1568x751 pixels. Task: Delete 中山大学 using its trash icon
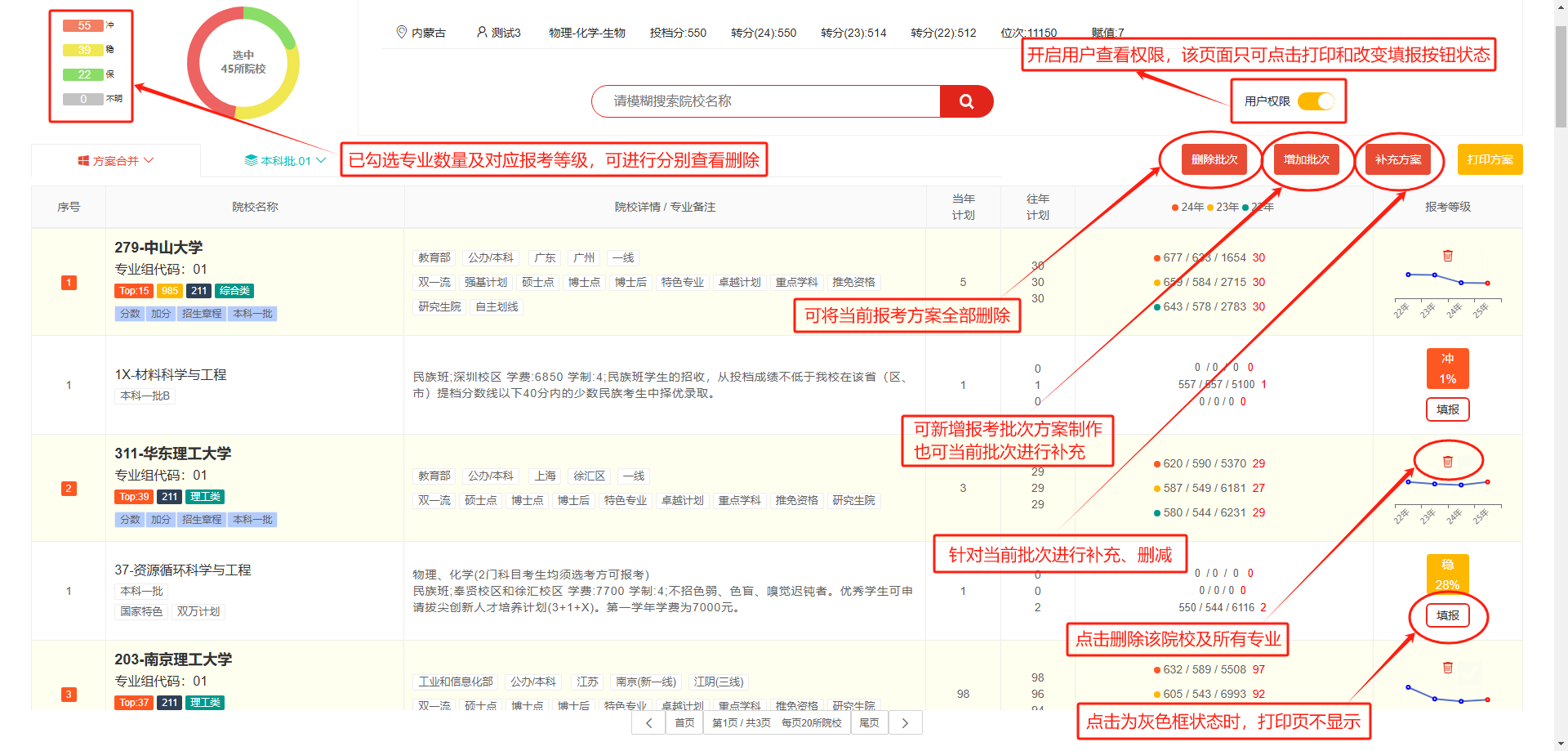tap(1447, 256)
